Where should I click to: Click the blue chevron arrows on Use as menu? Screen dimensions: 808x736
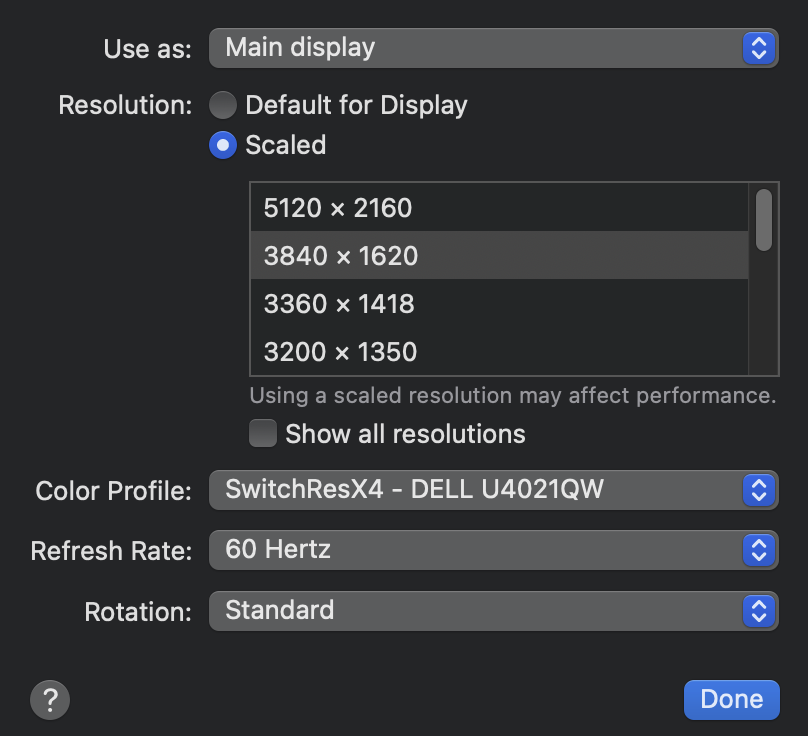(759, 47)
